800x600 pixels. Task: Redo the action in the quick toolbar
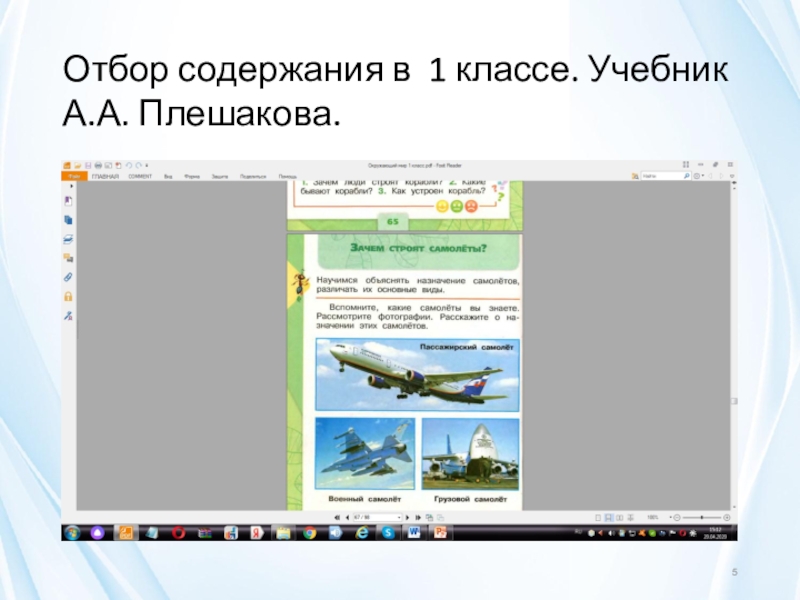click(138, 165)
